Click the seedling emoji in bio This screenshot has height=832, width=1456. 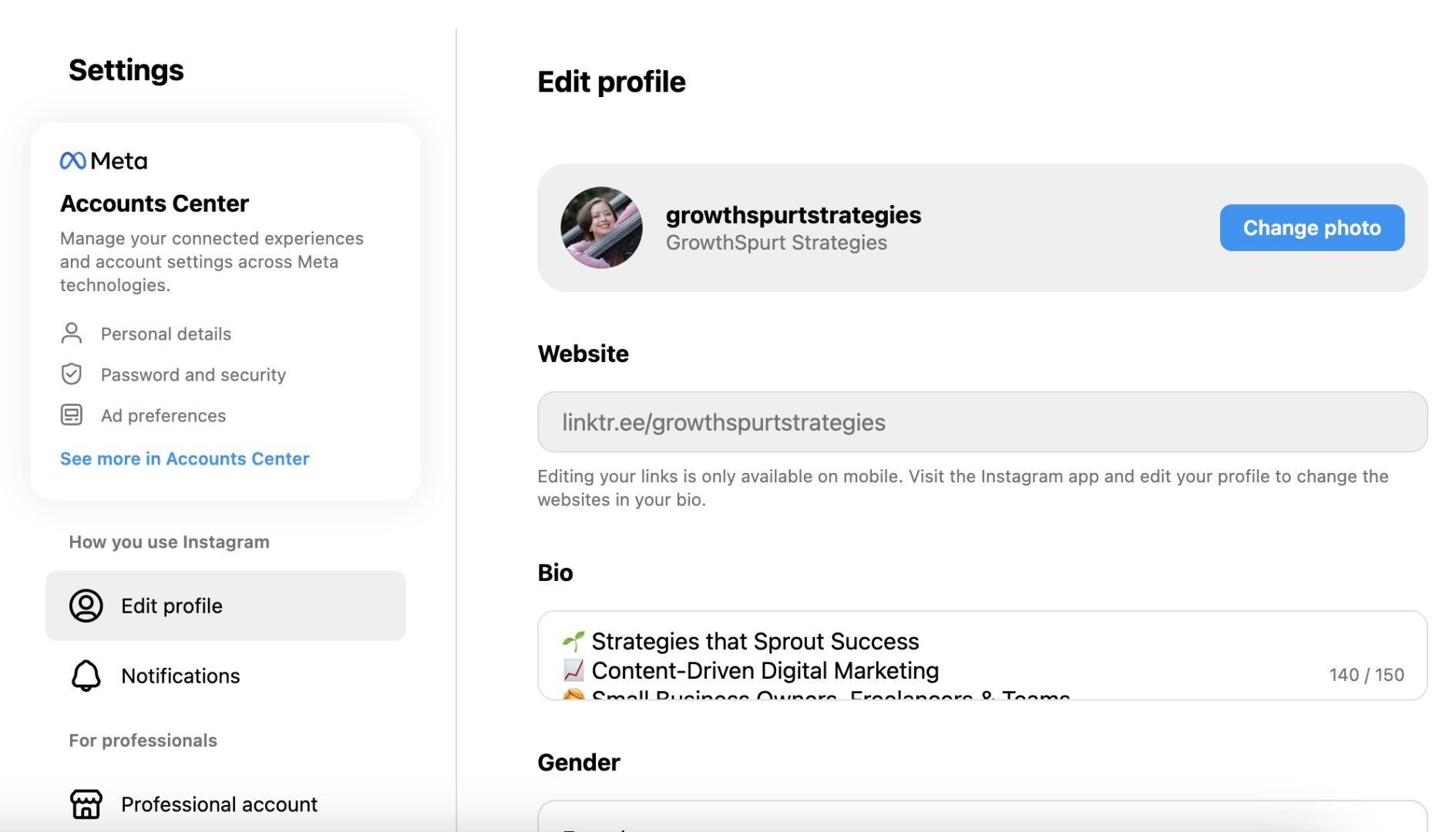573,641
